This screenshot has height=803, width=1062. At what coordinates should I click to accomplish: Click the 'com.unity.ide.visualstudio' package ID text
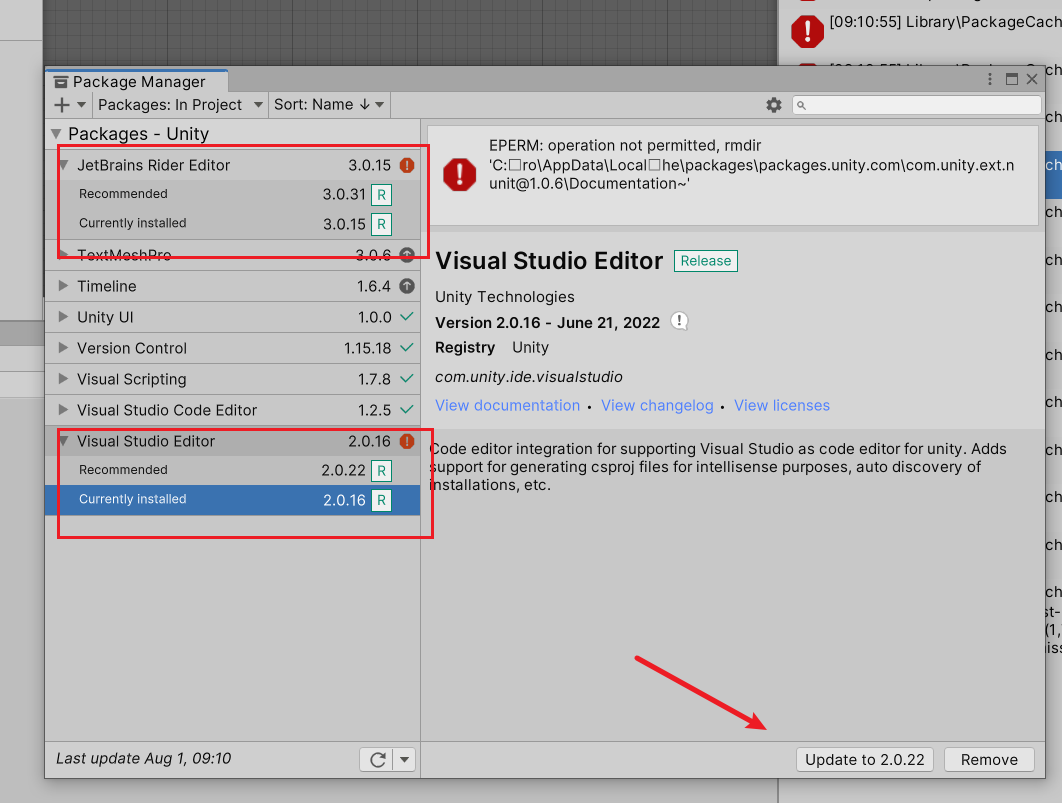pyautogui.click(x=528, y=377)
